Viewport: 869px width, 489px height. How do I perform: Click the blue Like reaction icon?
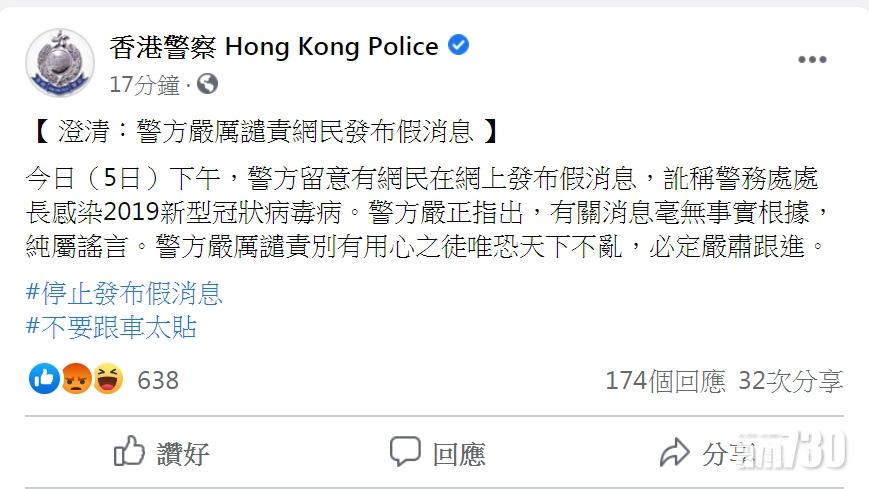pyautogui.click(x=45, y=379)
